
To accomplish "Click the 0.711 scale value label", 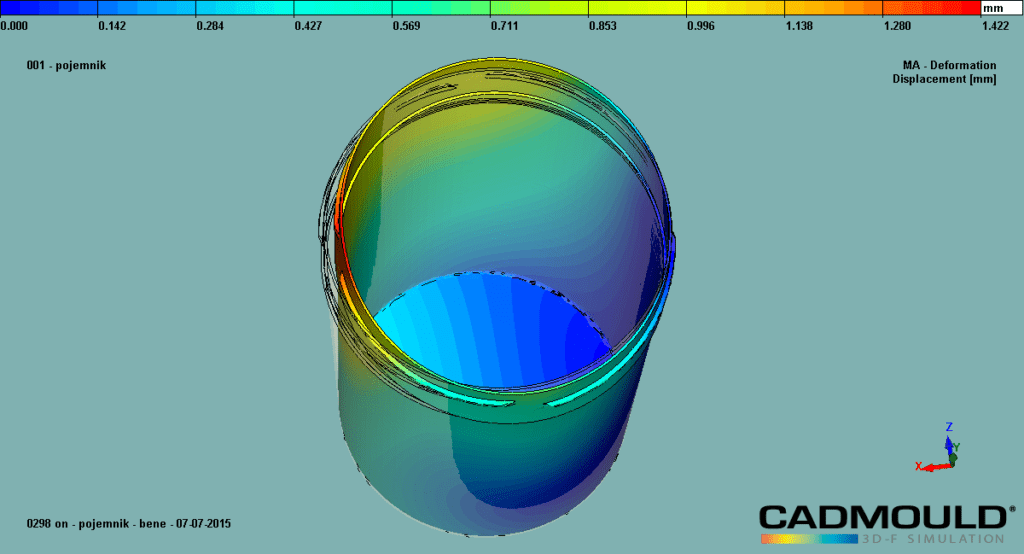I will [x=505, y=26].
